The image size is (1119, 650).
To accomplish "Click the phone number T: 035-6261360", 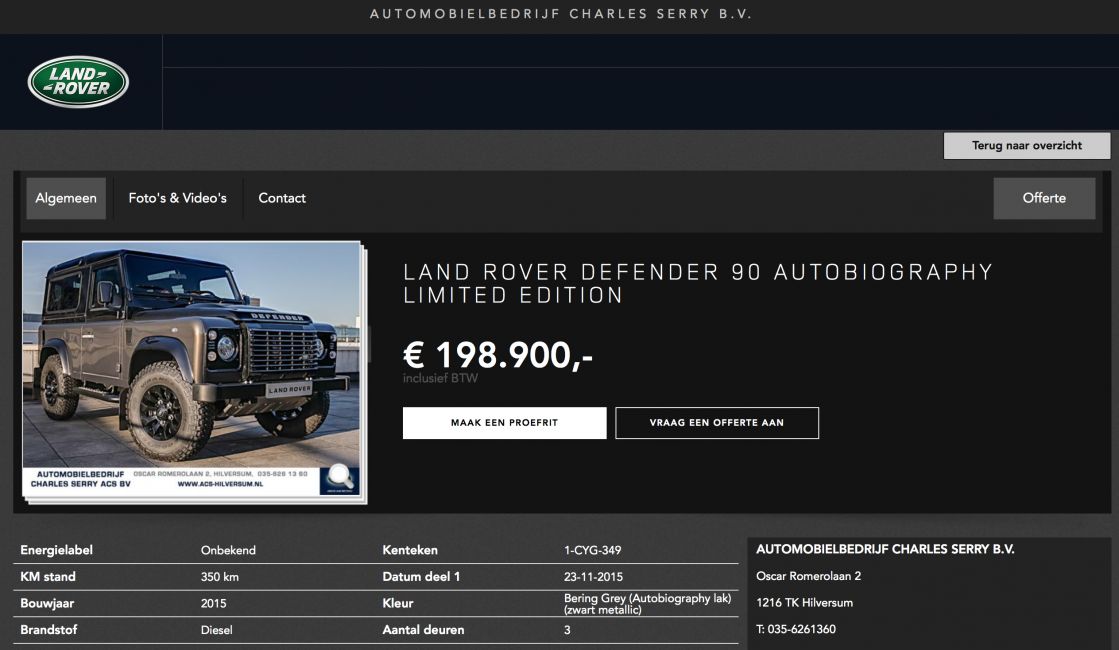I will [796, 629].
